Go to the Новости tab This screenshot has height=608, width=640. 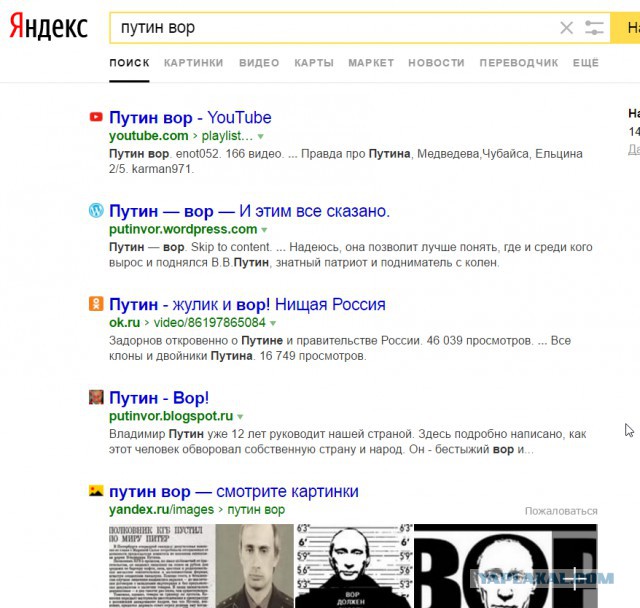(436, 63)
